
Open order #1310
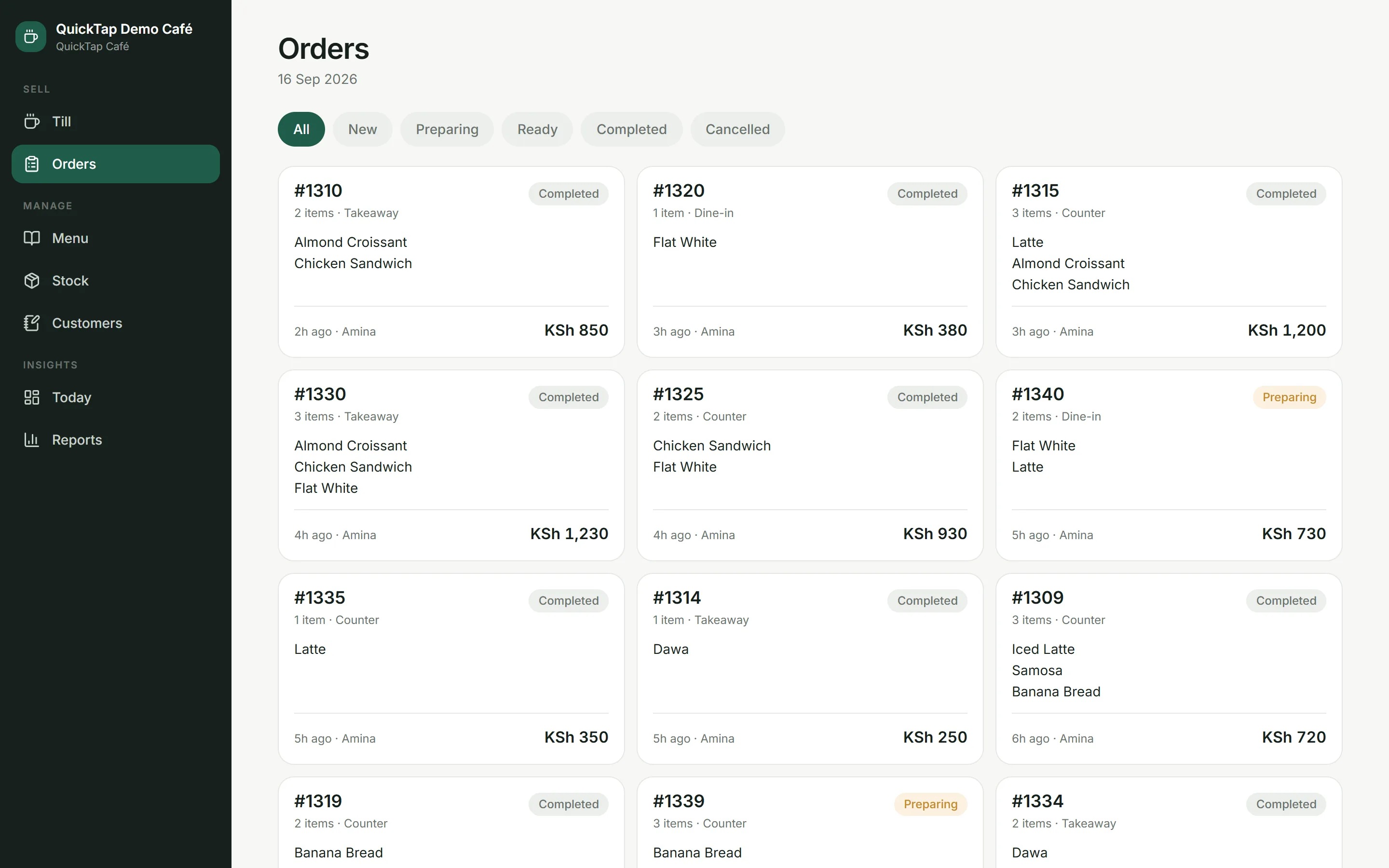pyautogui.click(x=451, y=262)
